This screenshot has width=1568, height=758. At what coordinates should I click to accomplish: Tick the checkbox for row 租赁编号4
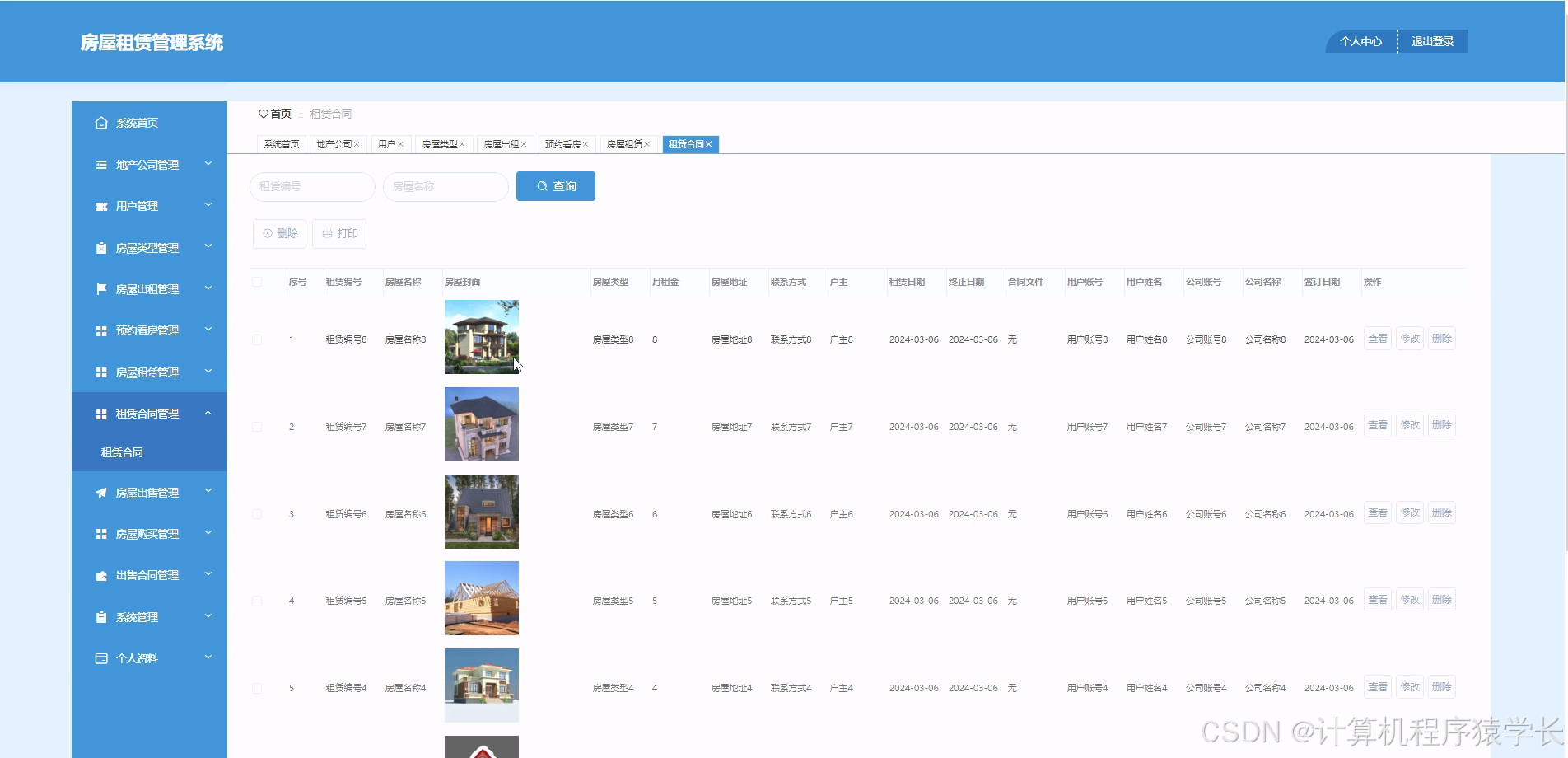tap(257, 688)
